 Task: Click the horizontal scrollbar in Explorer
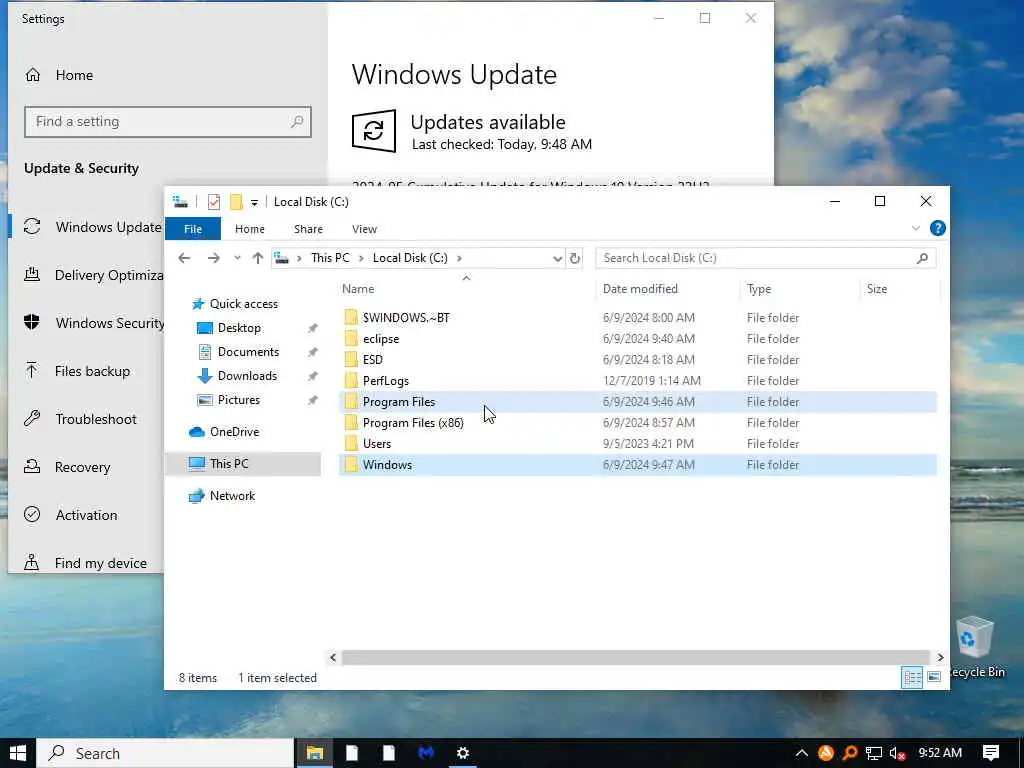[635, 657]
